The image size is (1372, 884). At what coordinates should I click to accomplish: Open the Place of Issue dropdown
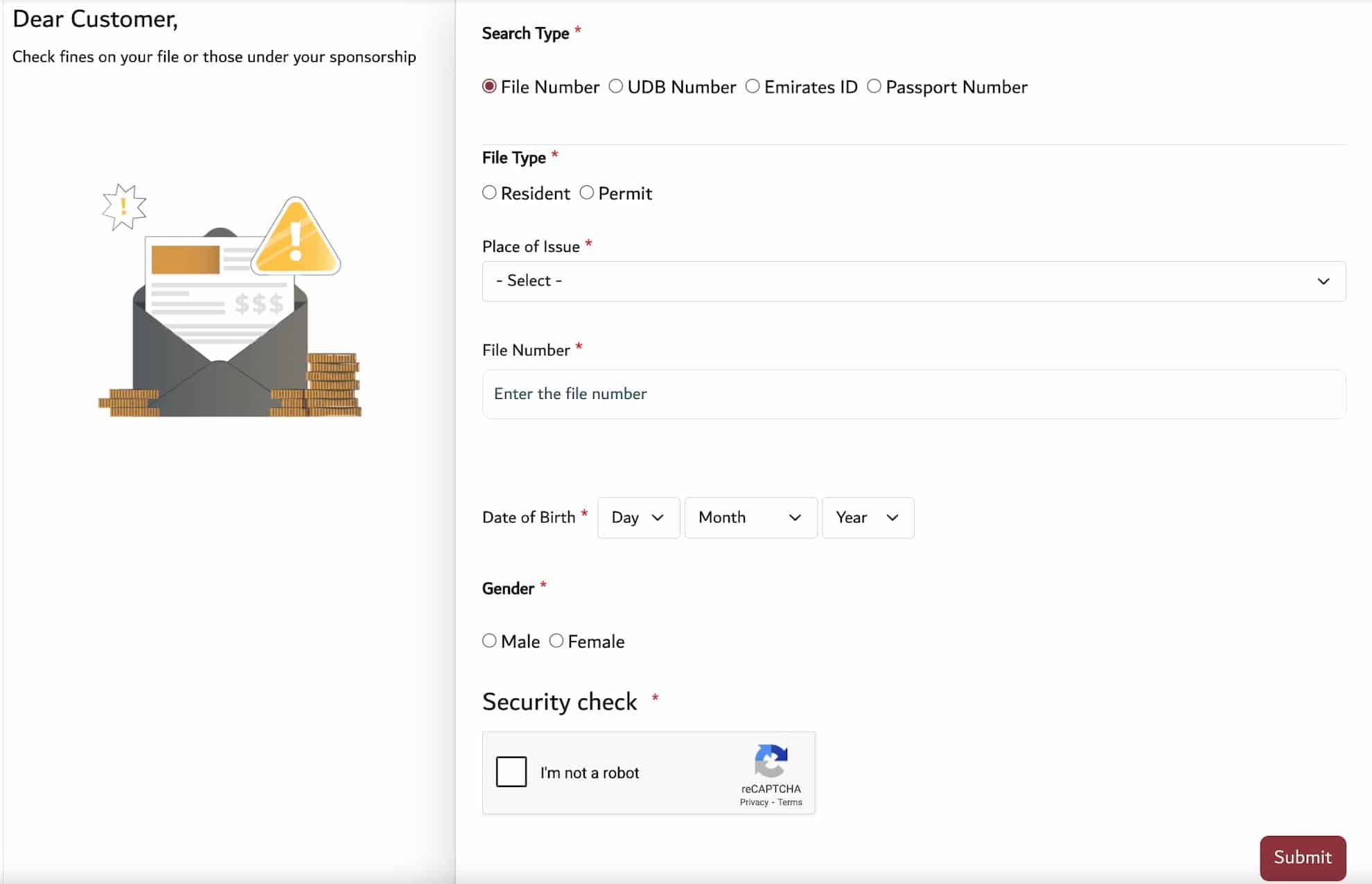pos(913,281)
